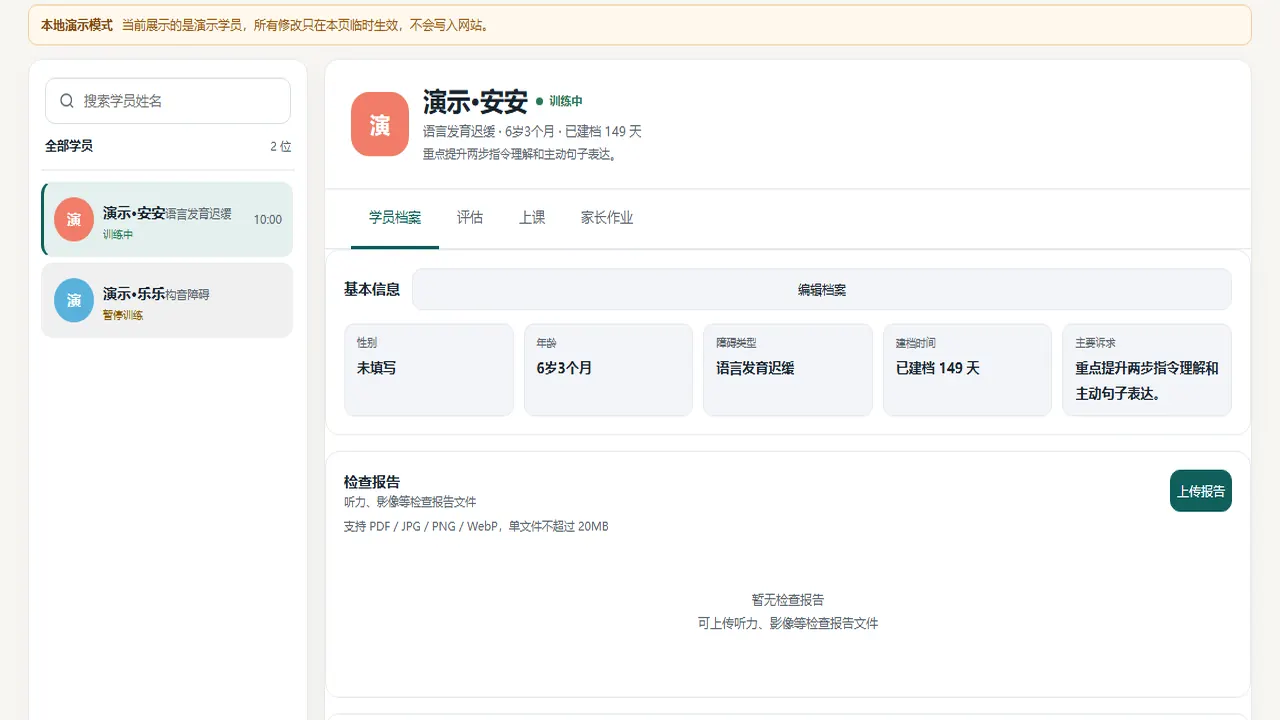Click the 上传报告 button

[1201, 491]
